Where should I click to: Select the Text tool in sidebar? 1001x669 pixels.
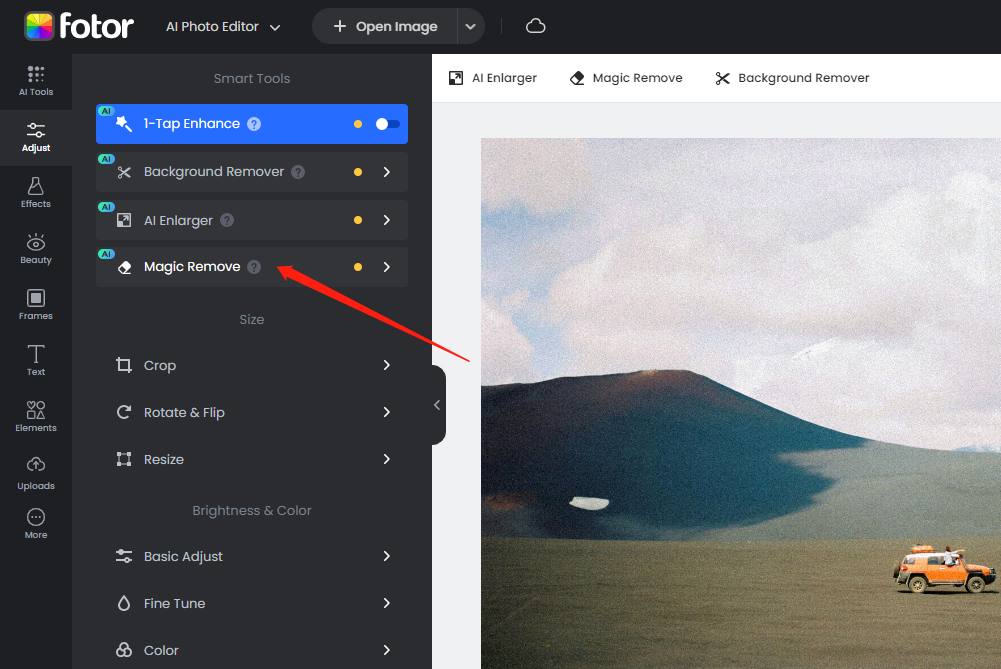(36, 361)
